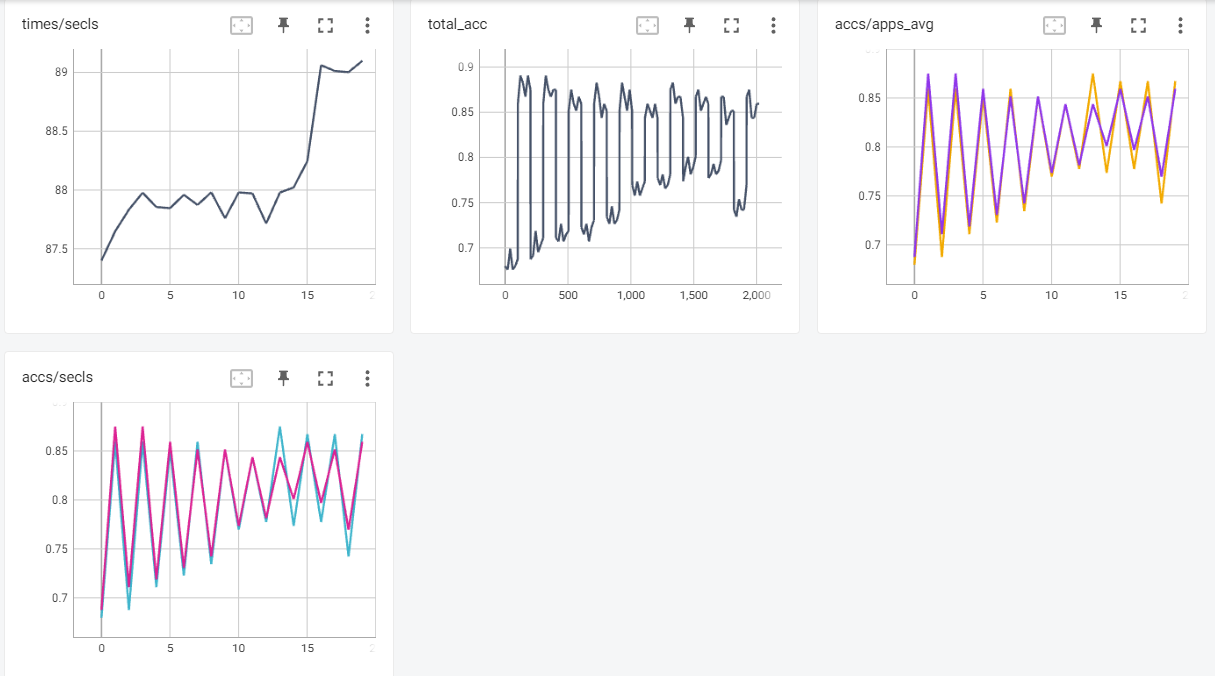Fit domain to data on total_acc chart
The height and width of the screenshot is (676, 1215).
coord(647,26)
